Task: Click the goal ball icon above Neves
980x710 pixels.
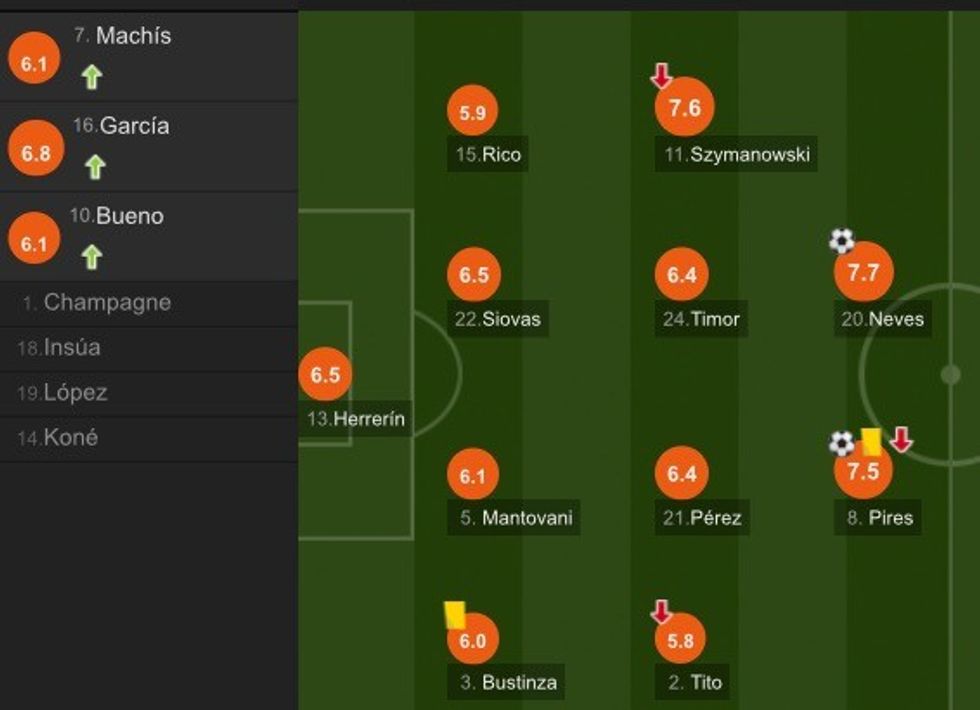Action: pos(842,240)
